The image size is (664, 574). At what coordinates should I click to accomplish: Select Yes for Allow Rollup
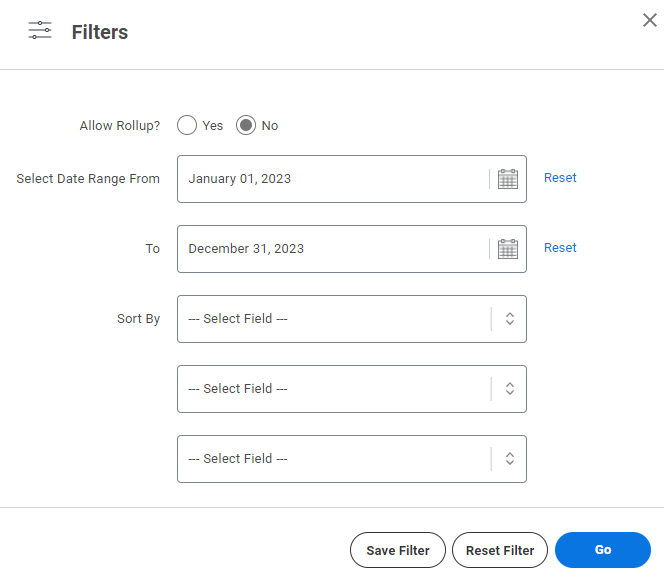187,125
